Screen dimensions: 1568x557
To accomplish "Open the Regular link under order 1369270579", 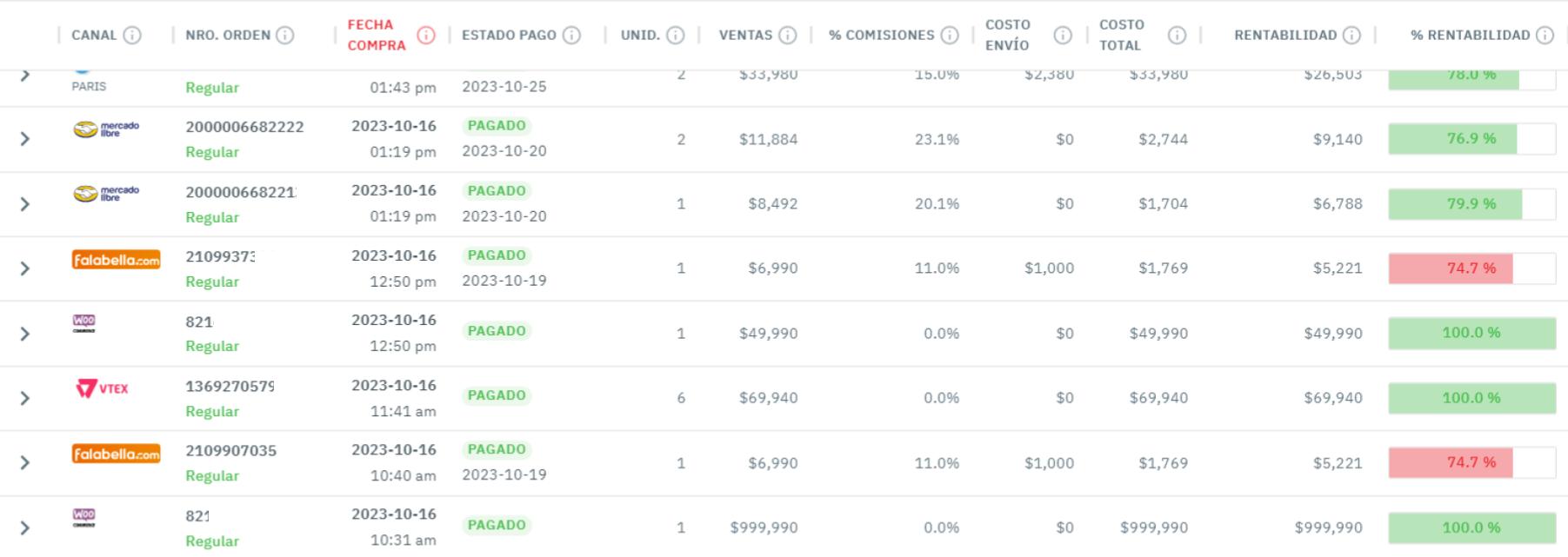I will 212,411.
